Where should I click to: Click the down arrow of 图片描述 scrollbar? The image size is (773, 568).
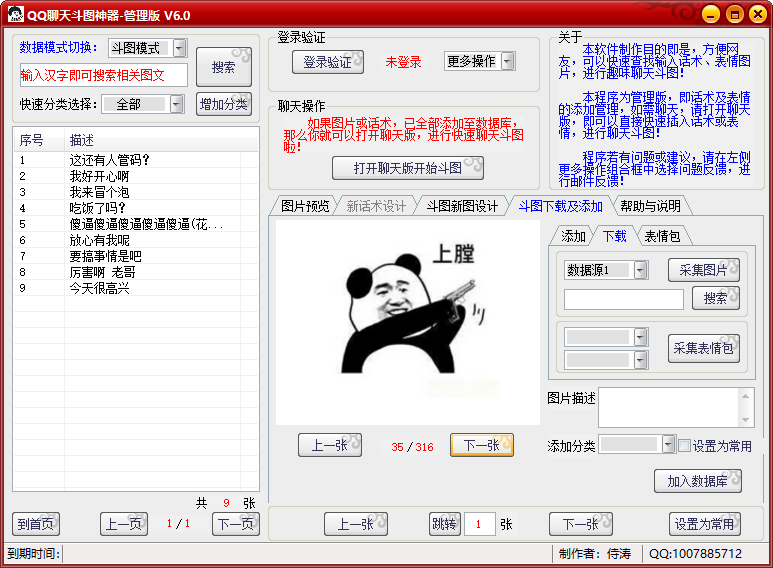point(745,420)
